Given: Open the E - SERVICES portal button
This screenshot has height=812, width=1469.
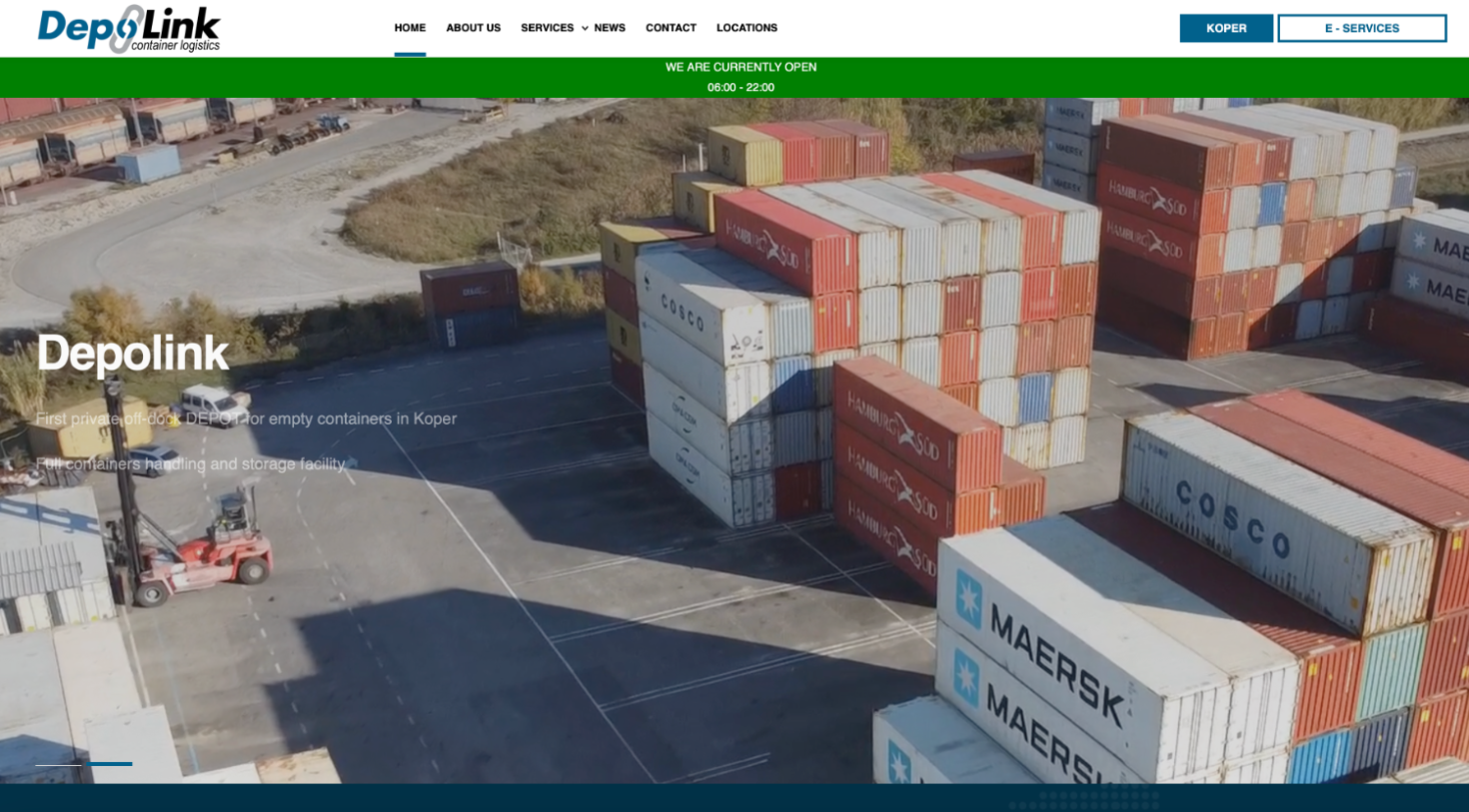Looking at the screenshot, I should 1361,28.
